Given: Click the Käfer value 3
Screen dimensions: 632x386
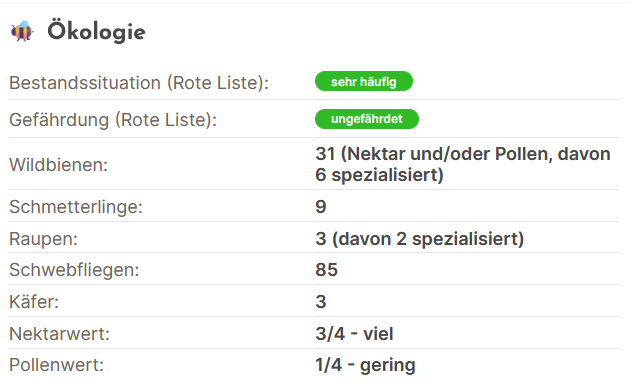Looking at the screenshot, I should (x=321, y=302).
